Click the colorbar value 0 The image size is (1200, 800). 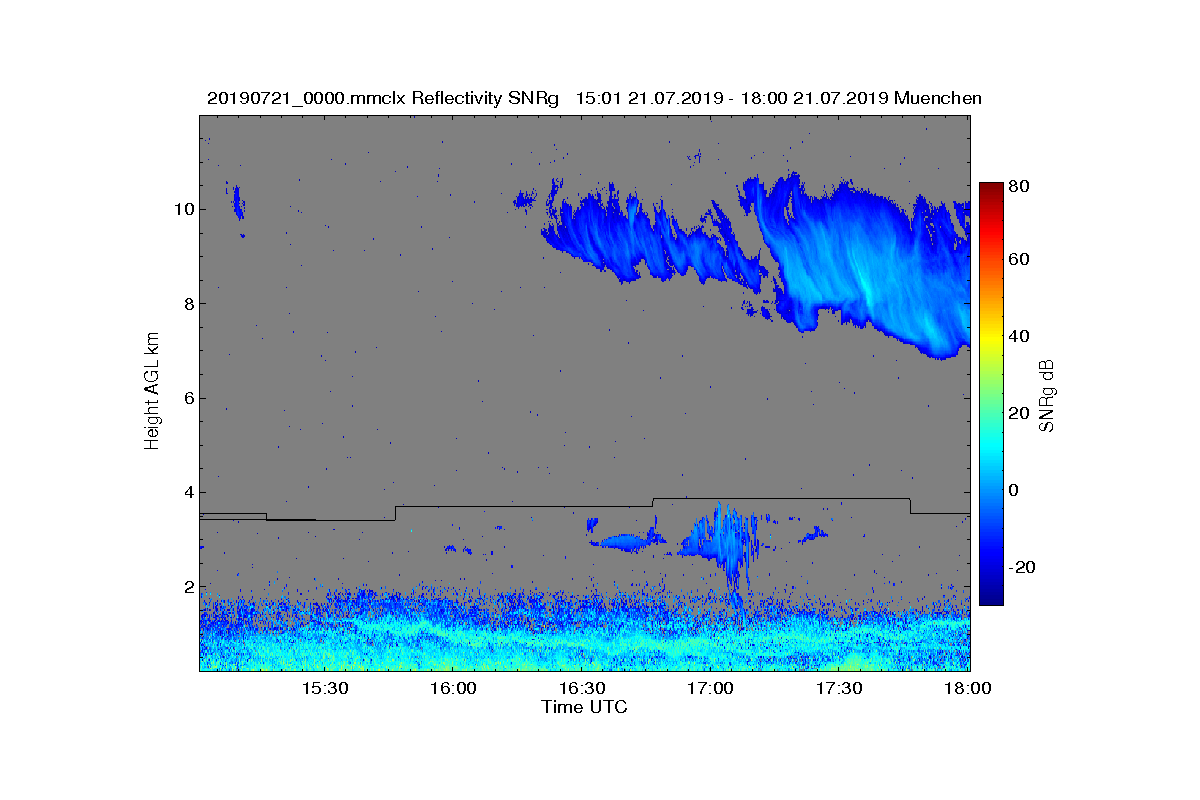1014,491
